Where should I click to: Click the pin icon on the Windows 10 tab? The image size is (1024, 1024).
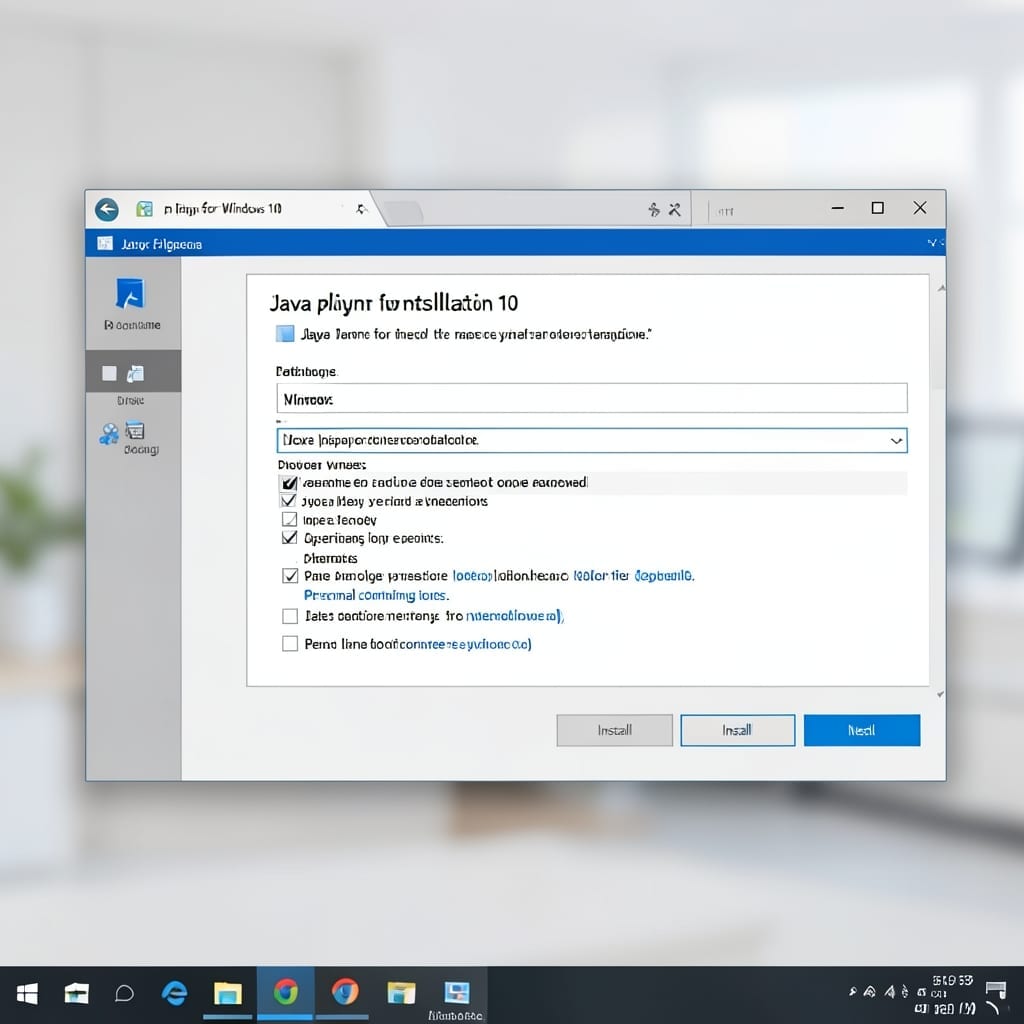pos(361,209)
